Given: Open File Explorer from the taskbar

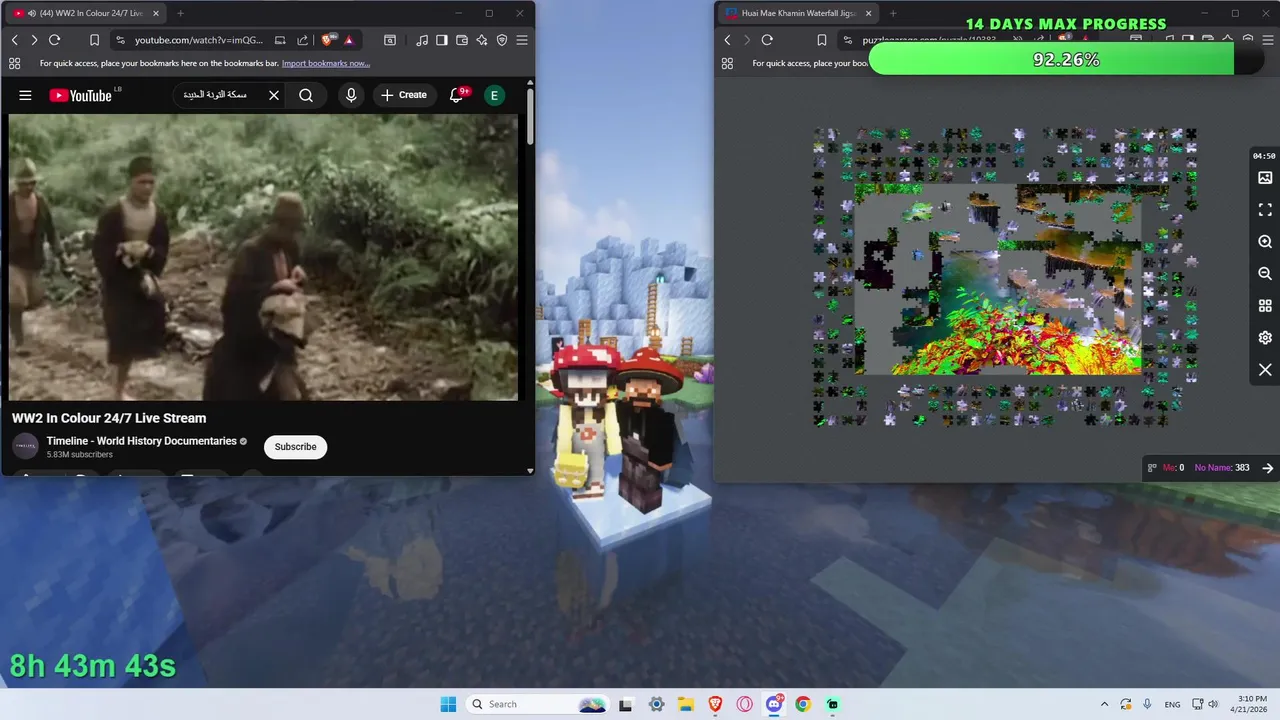Looking at the screenshot, I should 686,704.
